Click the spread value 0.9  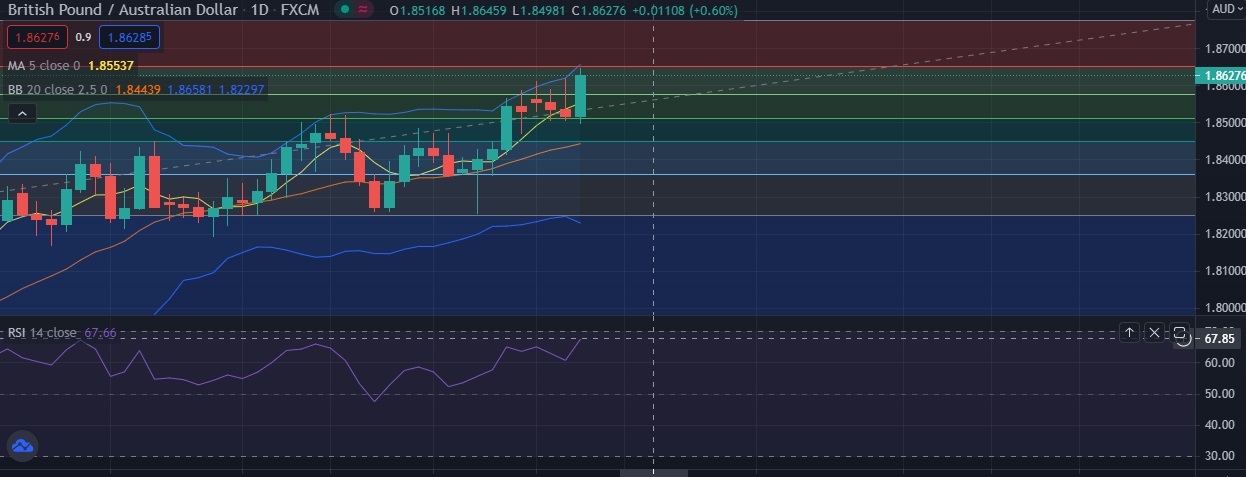[x=83, y=37]
